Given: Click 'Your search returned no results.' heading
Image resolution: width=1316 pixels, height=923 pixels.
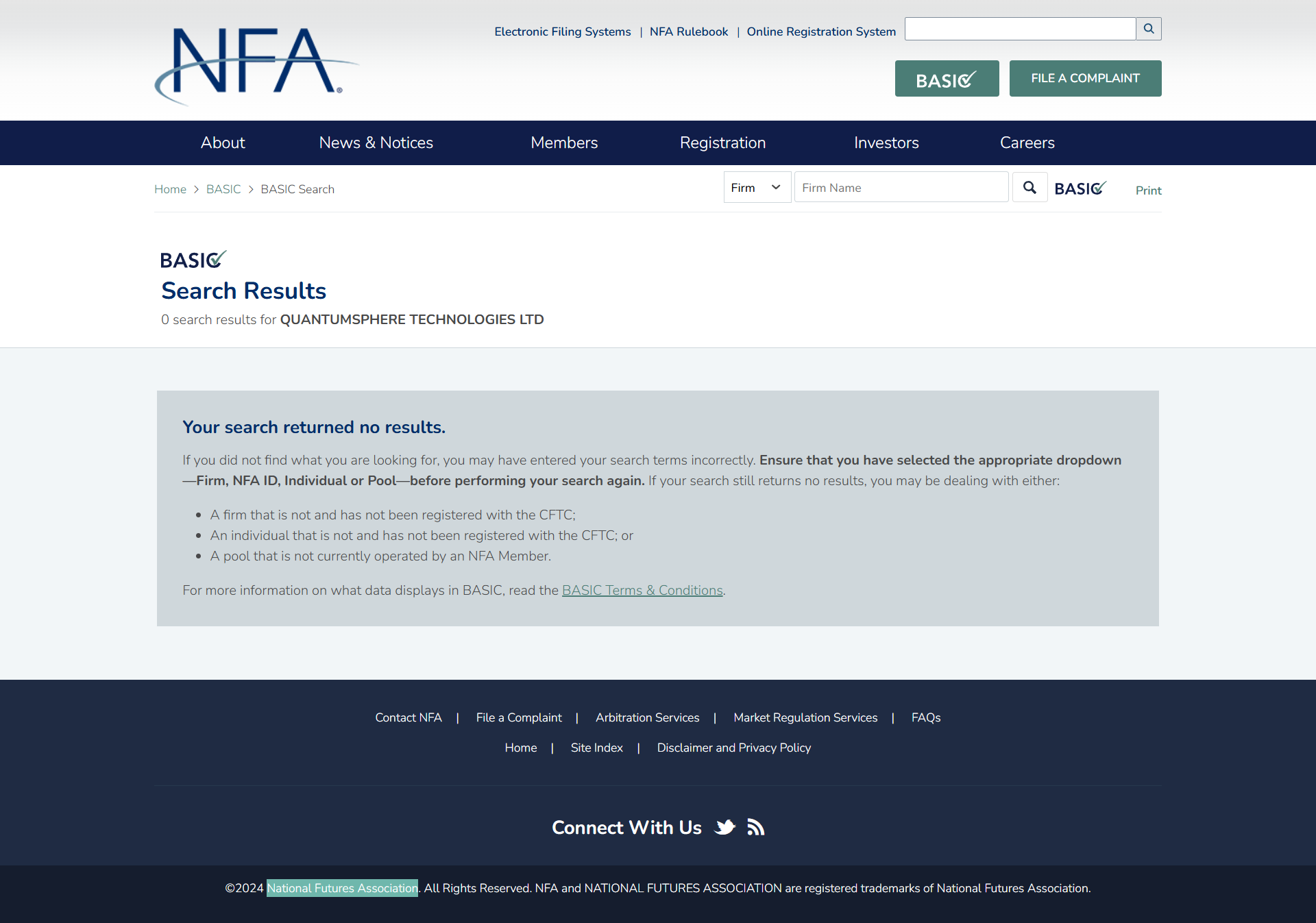Looking at the screenshot, I should pyautogui.click(x=314, y=427).
